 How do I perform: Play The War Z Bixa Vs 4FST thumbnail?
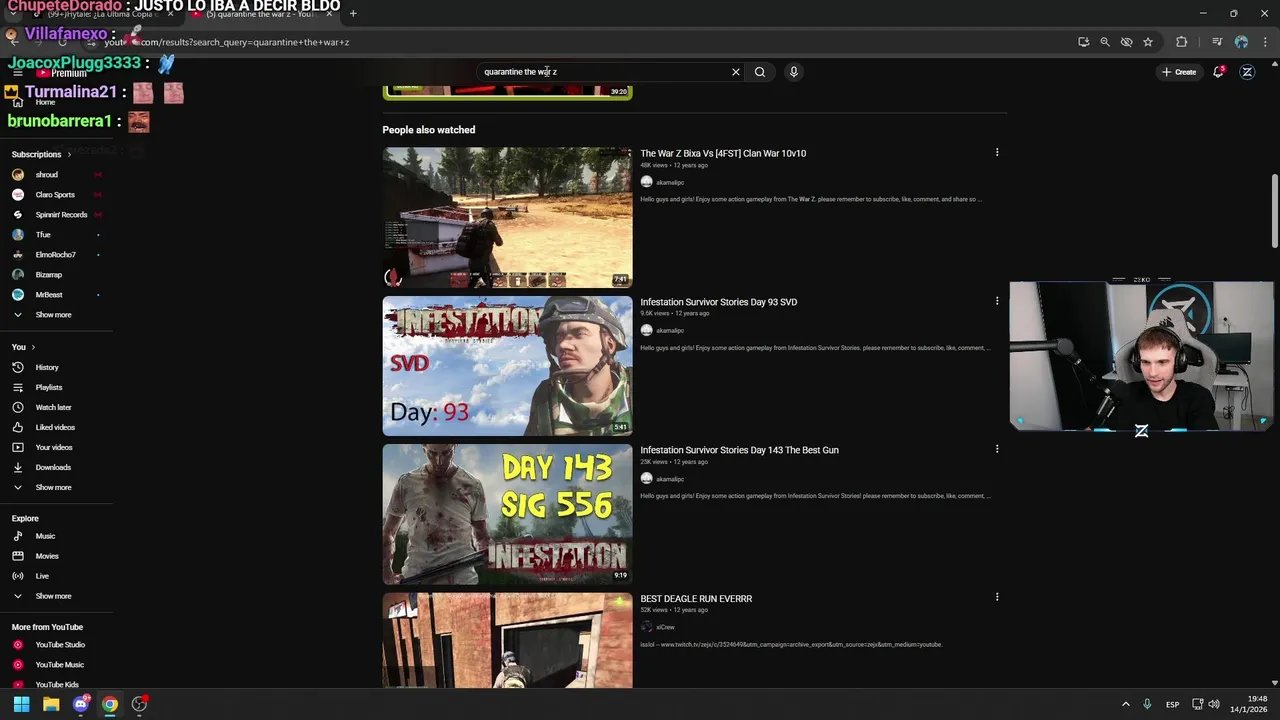click(507, 217)
